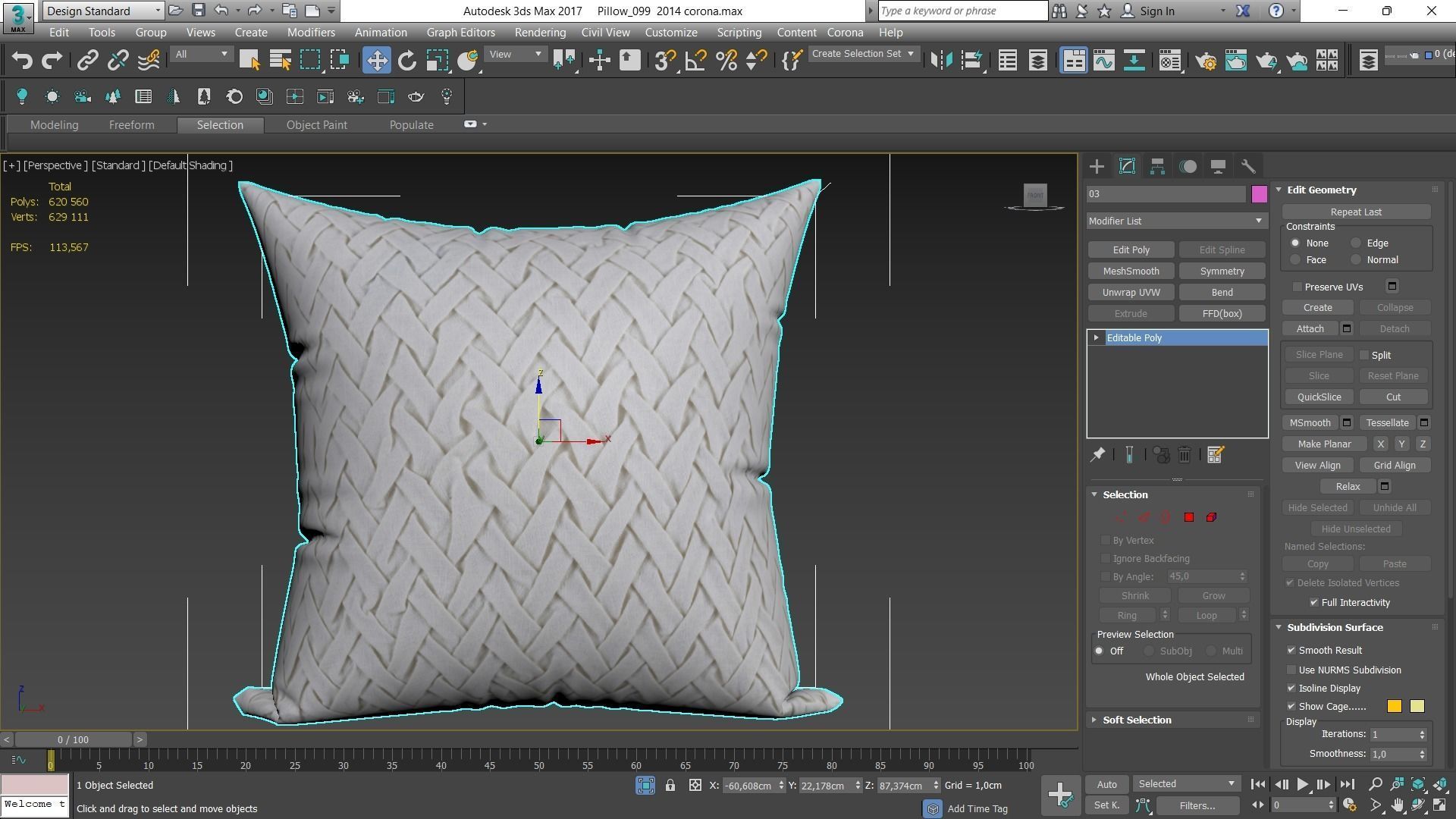Click the QuickSlice button
Viewport: 1456px width, 819px height.
click(x=1319, y=397)
